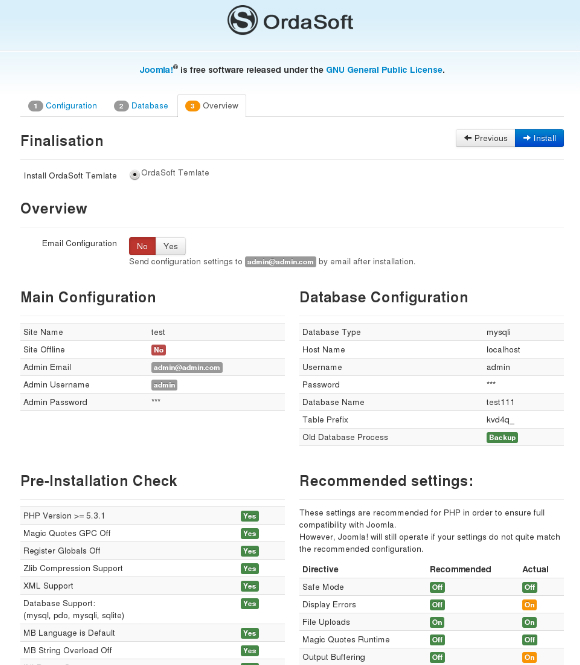This screenshot has height=665, width=580.
Task: Click the Admin Username 'admin' badge
Action: pos(164,385)
